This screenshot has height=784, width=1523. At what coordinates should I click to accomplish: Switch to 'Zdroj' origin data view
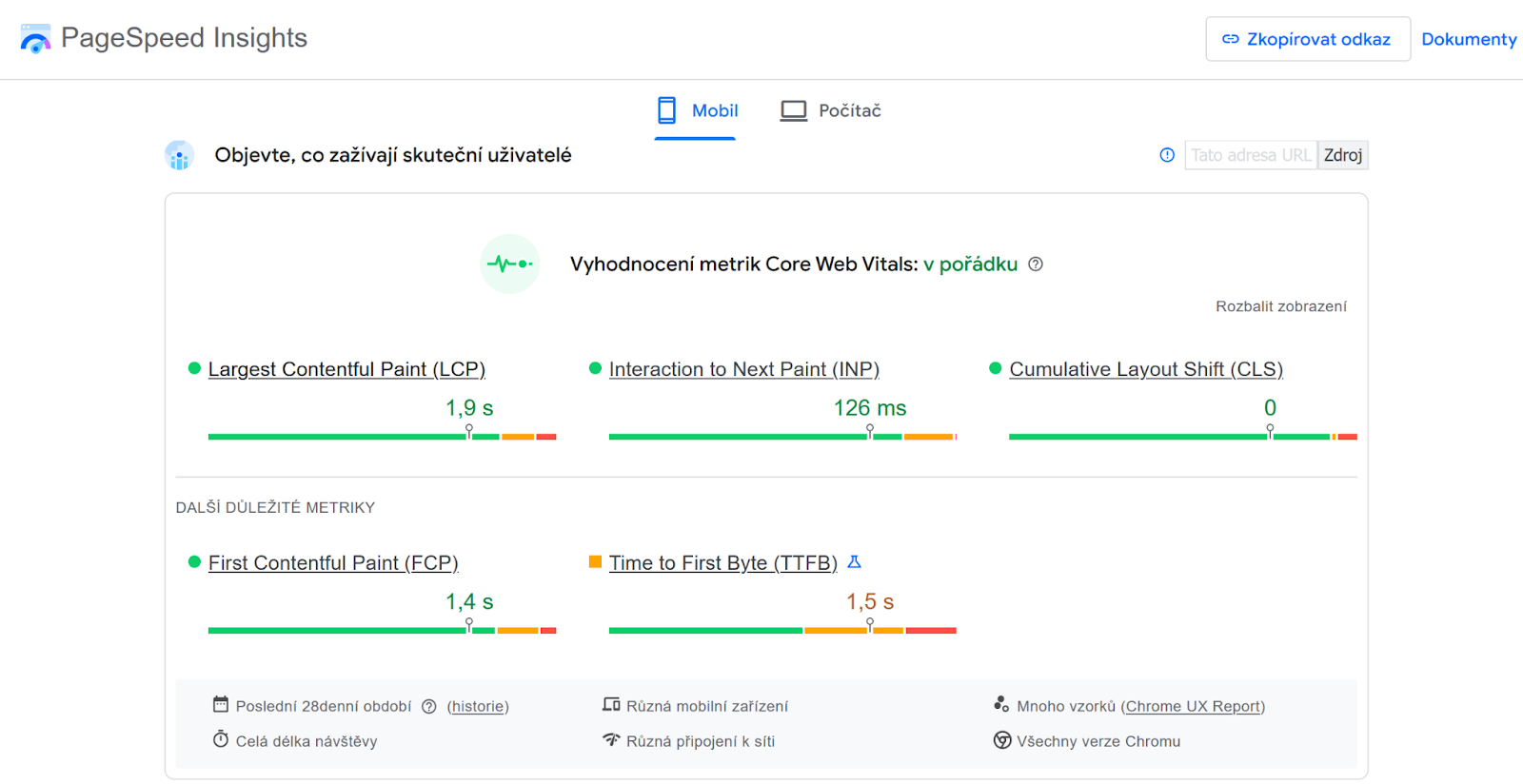tap(1343, 155)
